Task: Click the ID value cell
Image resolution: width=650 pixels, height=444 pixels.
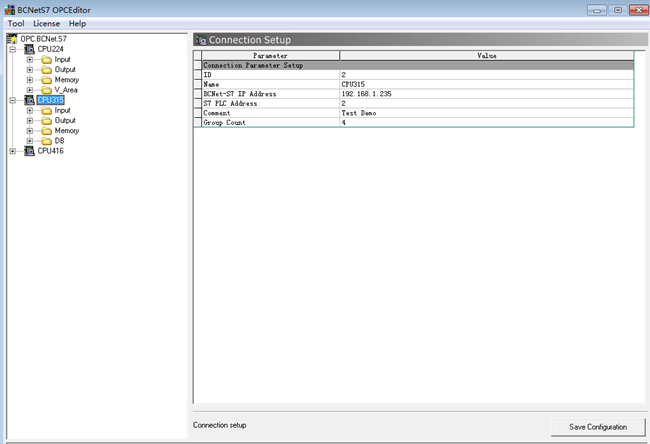Action: tap(487, 75)
